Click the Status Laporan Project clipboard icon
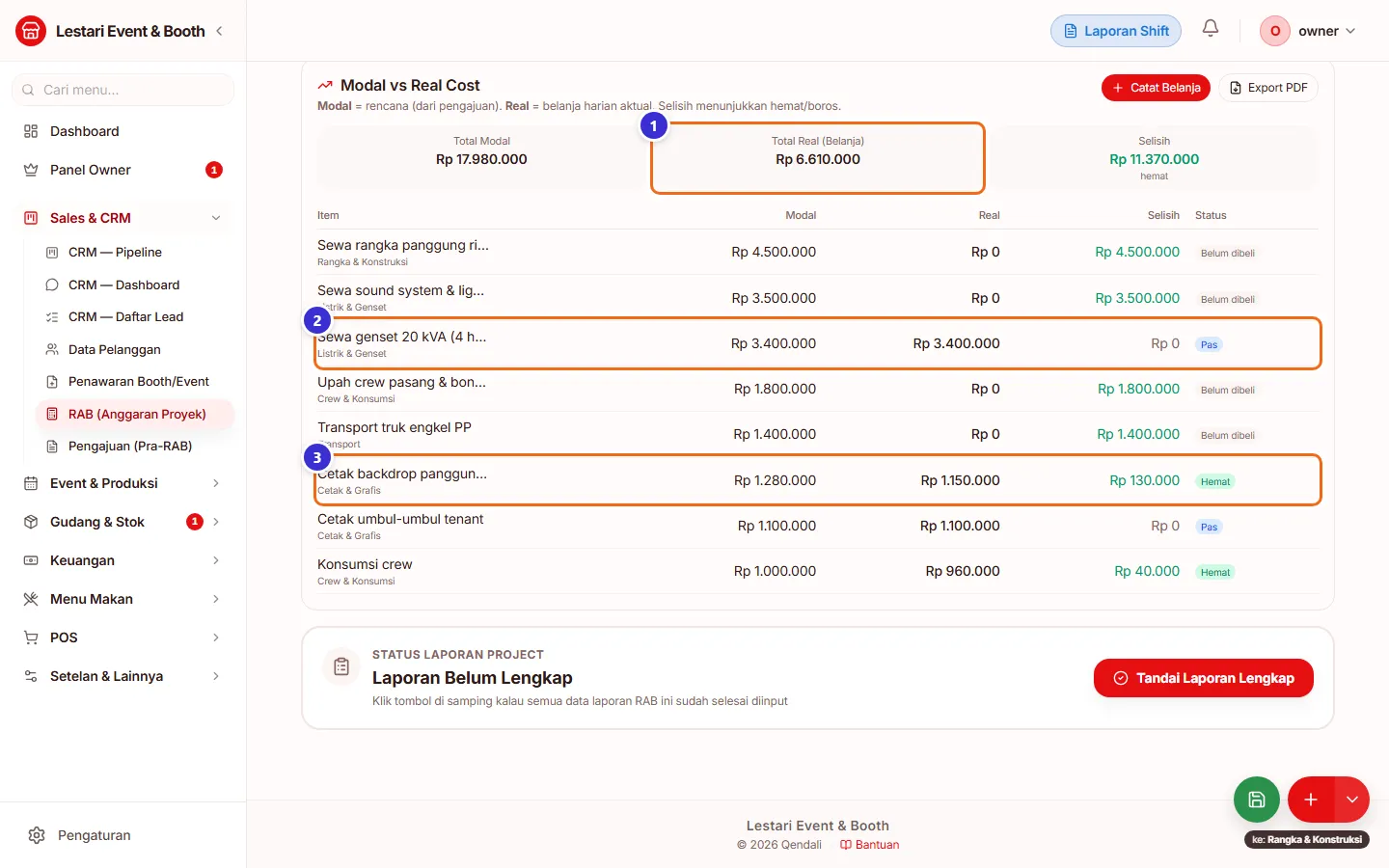The width and height of the screenshot is (1389, 868). [x=341, y=666]
